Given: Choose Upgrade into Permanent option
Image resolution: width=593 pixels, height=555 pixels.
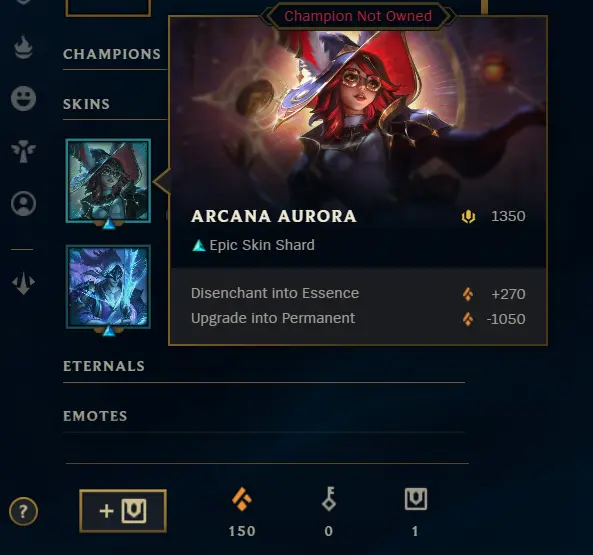Looking at the screenshot, I should click(358, 318).
